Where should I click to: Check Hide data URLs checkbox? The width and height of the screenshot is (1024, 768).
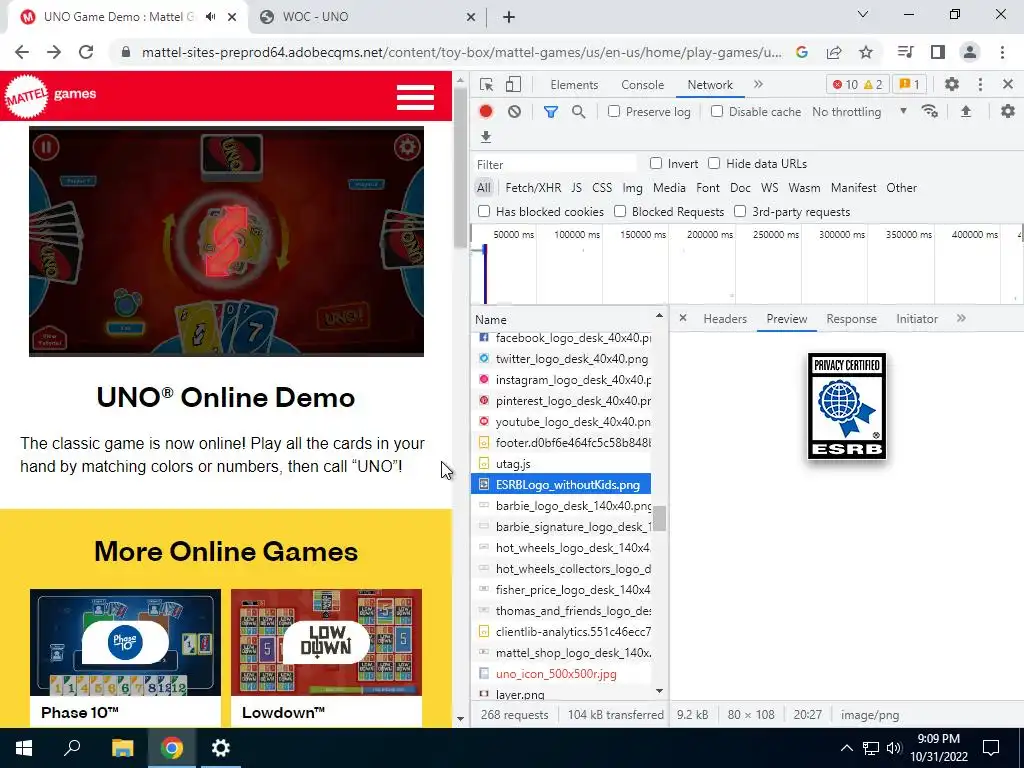[x=714, y=163]
